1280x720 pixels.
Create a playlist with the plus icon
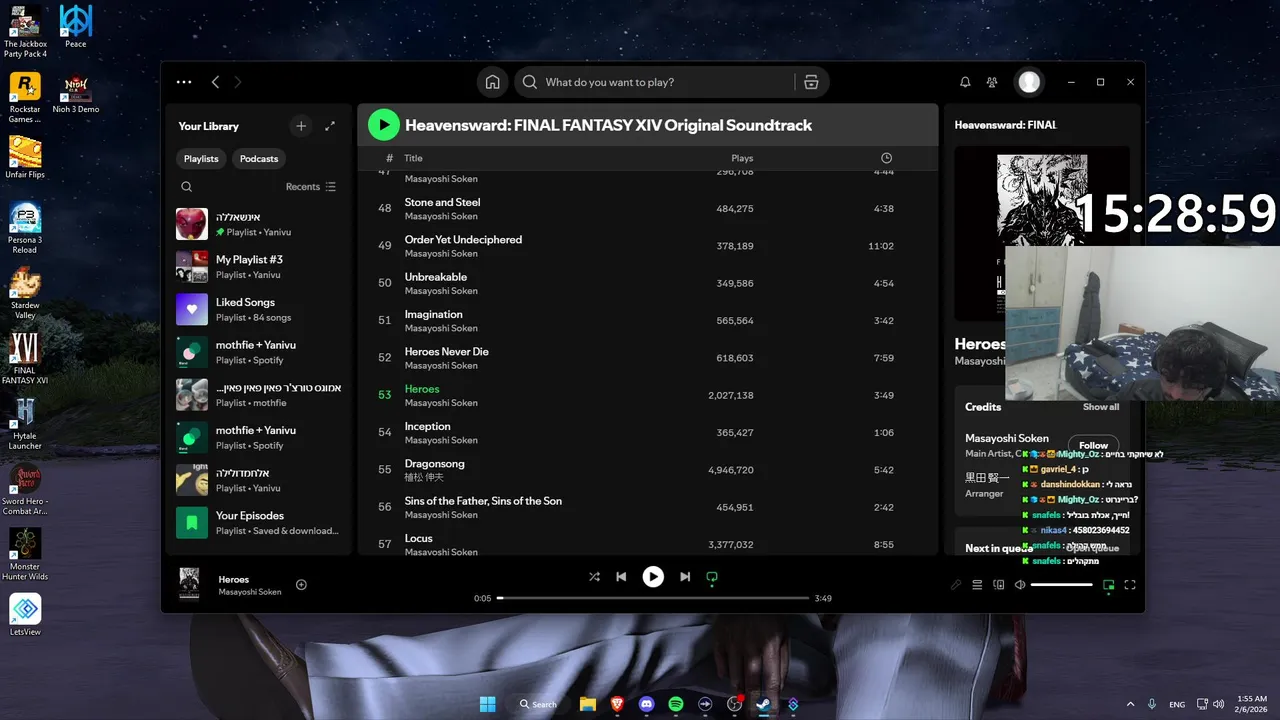pos(301,126)
